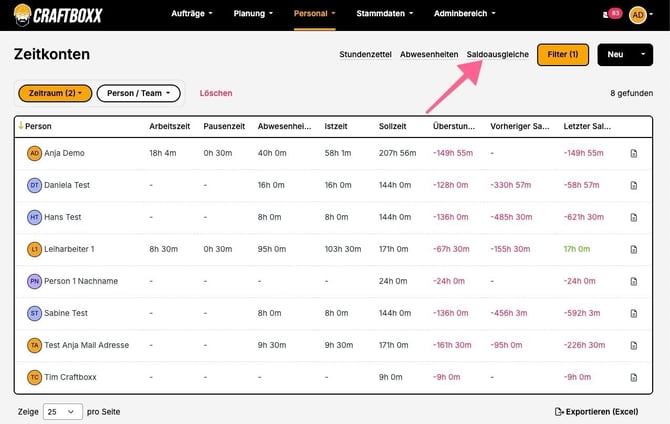Open the rows per page selector
Image resolution: width=670 pixels, height=424 pixels.
pos(62,411)
